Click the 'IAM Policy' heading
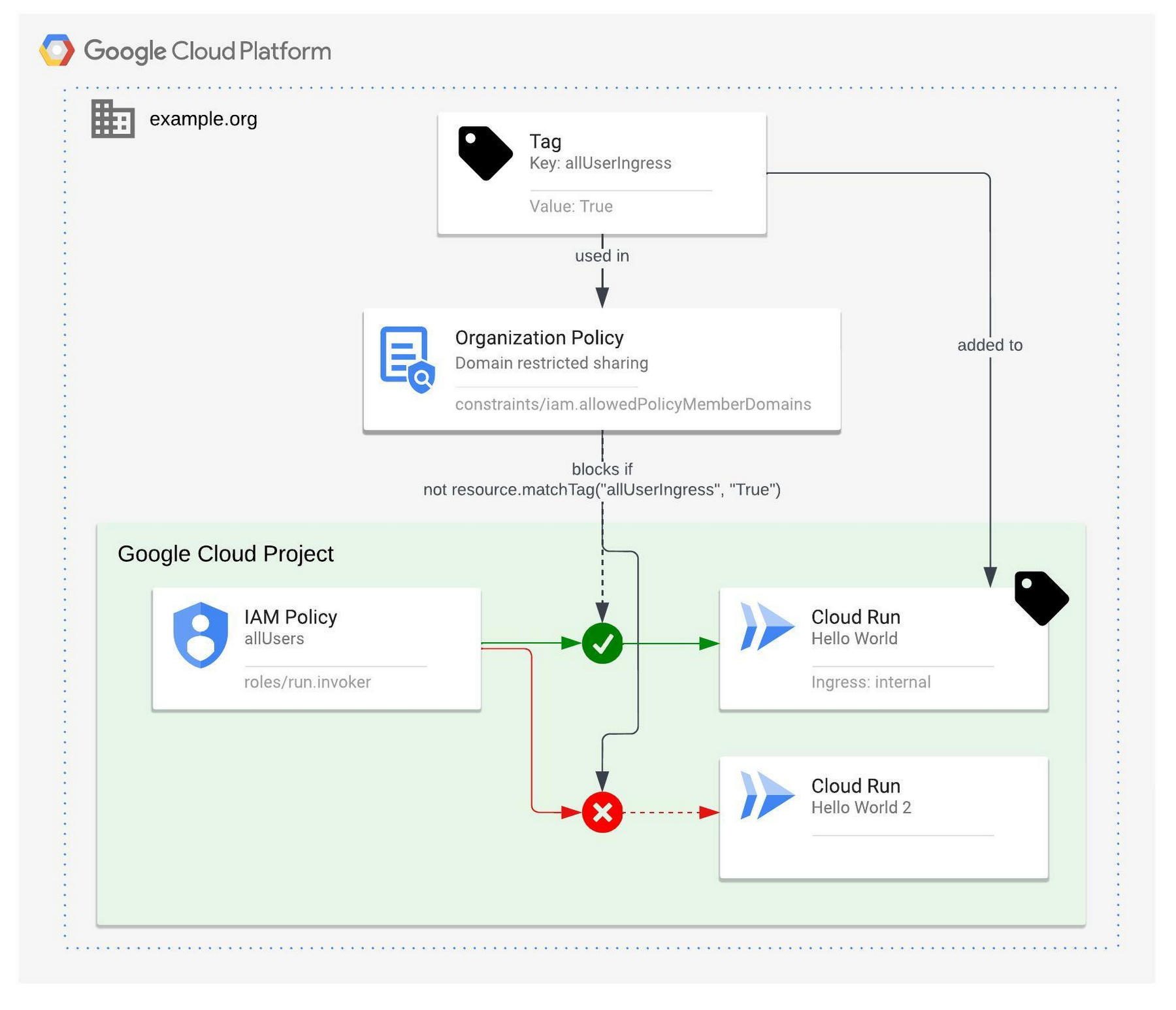 coord(291,617)
